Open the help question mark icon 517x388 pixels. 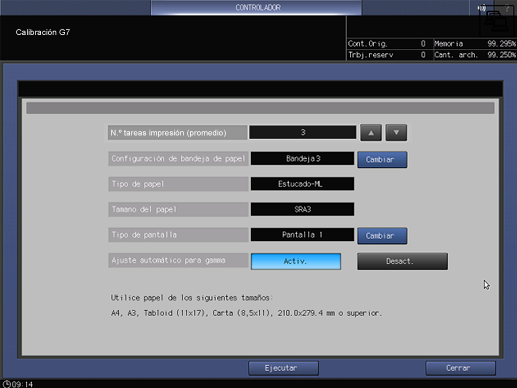click(x=506, y=7)
